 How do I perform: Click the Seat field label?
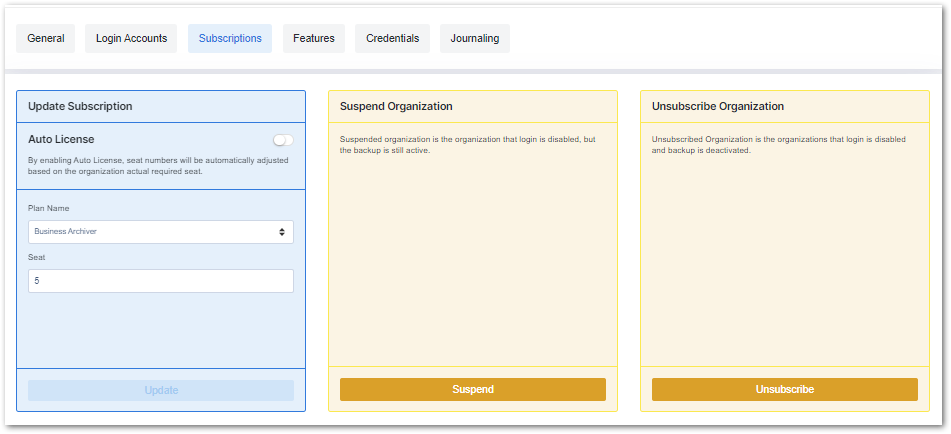click(x=37, y=257)
